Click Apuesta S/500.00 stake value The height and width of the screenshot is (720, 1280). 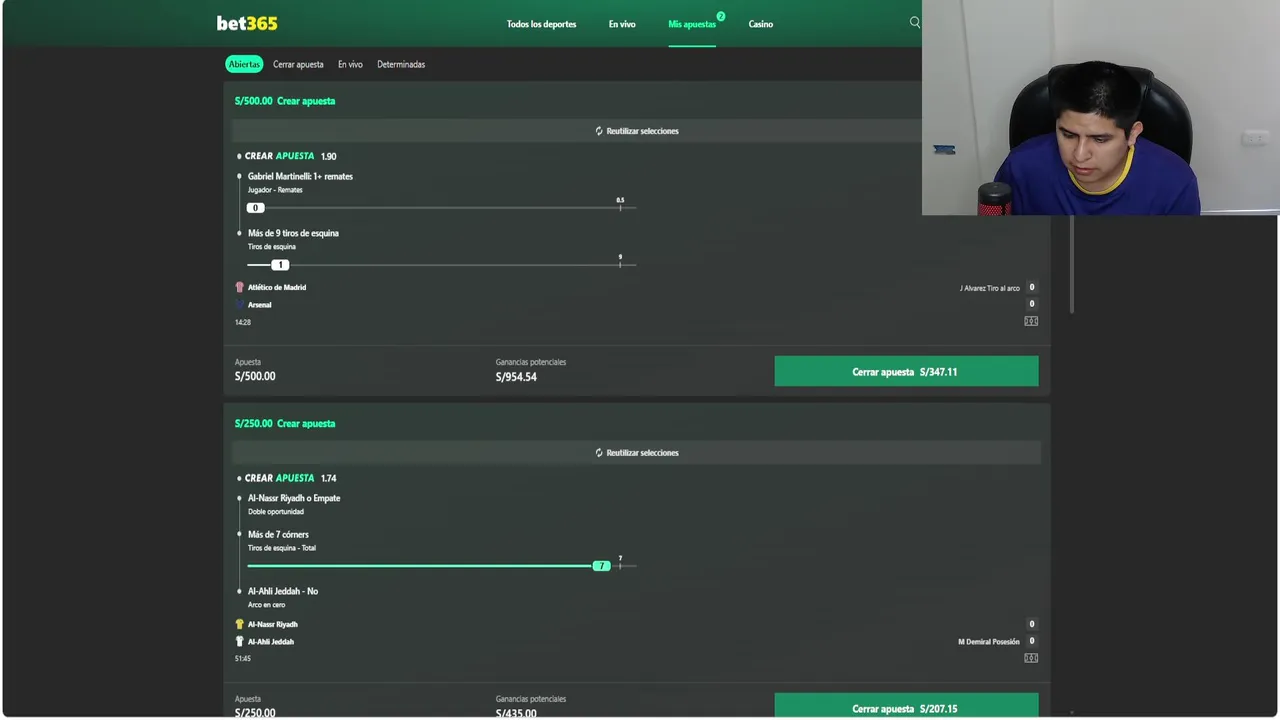click(255, 376)
